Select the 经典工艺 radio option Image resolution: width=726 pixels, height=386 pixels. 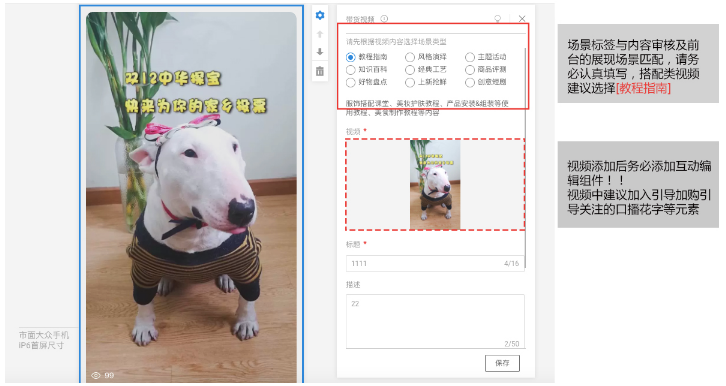click(410, 69)
